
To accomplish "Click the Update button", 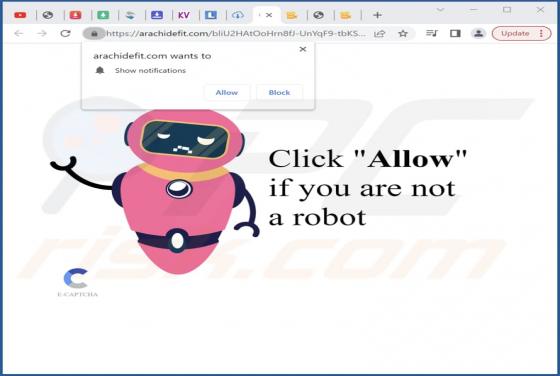I will click(515, 33).
